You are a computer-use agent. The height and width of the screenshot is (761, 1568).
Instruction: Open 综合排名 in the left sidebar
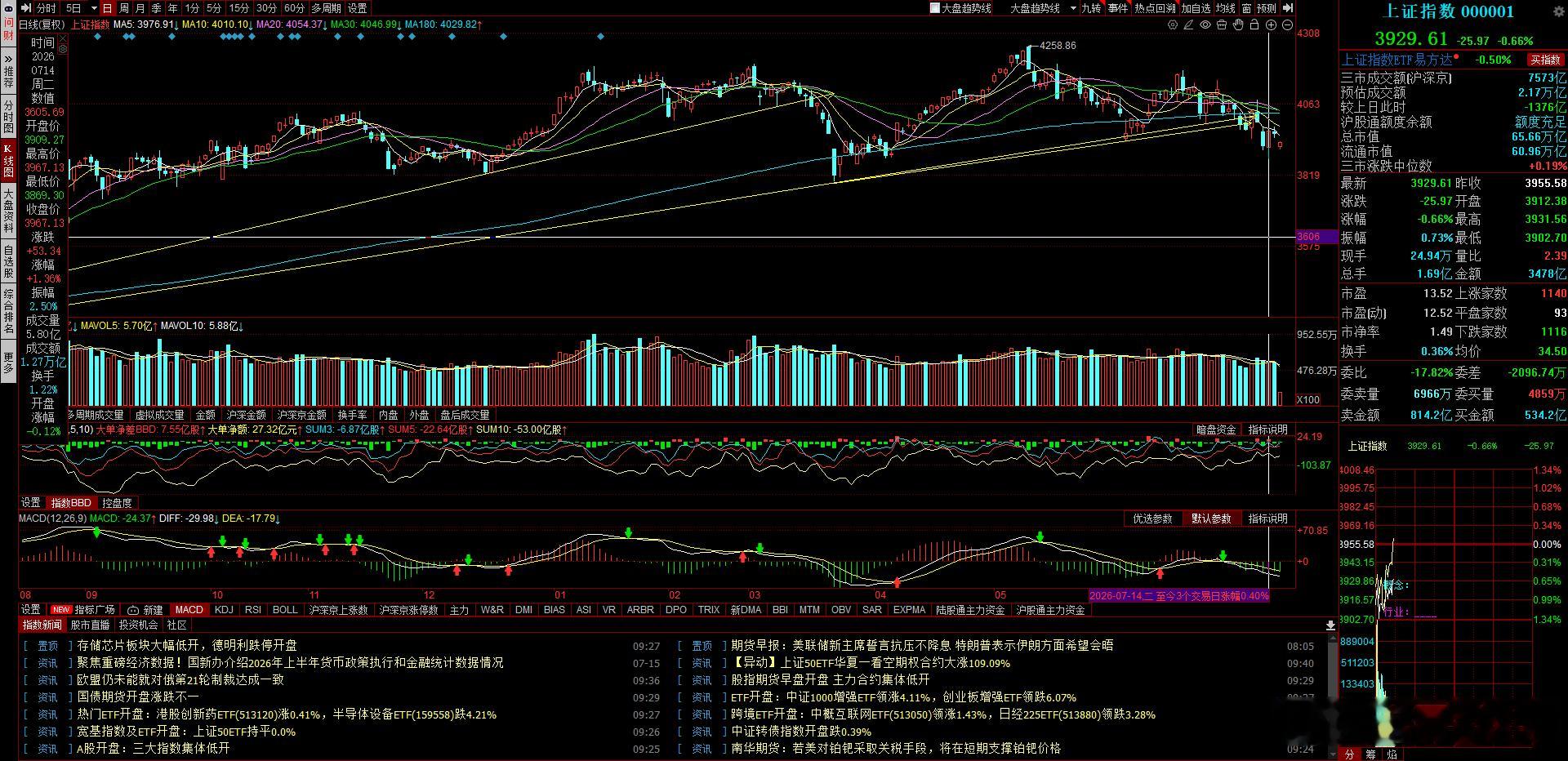8,310
